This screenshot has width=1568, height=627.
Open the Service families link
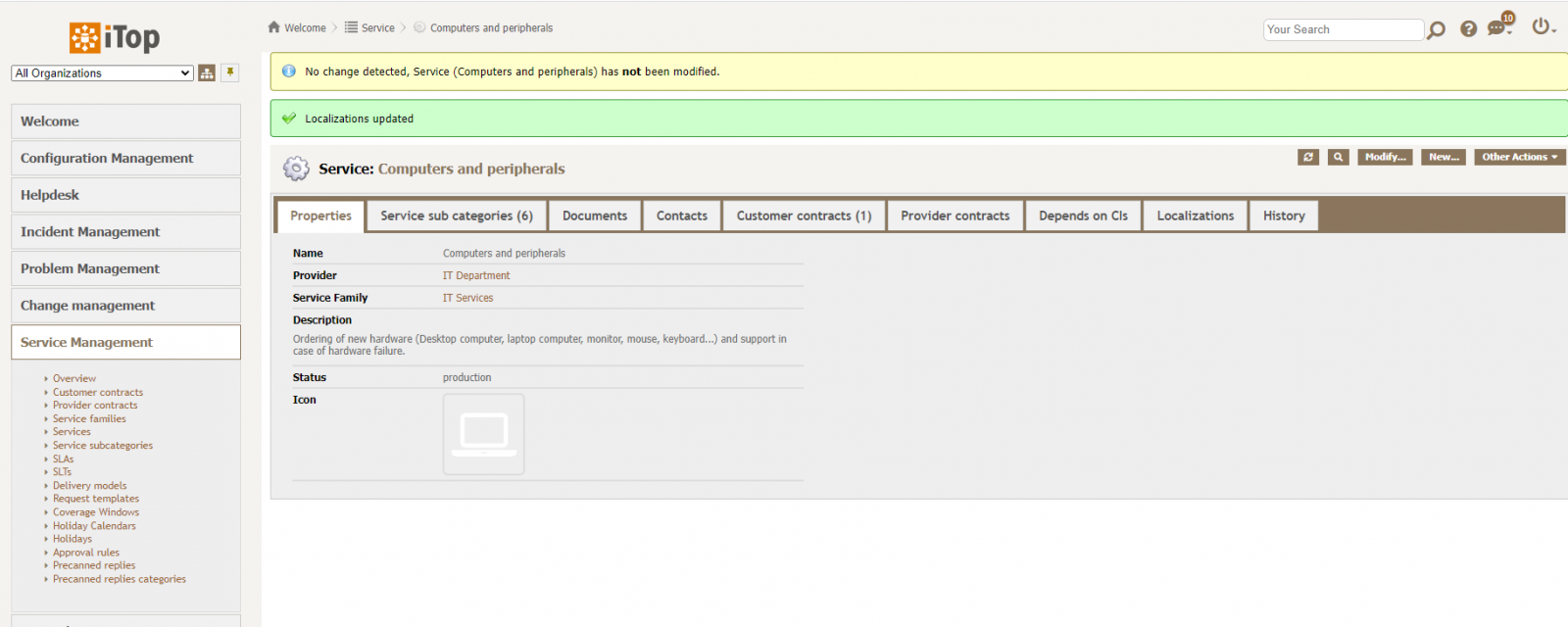89,418
